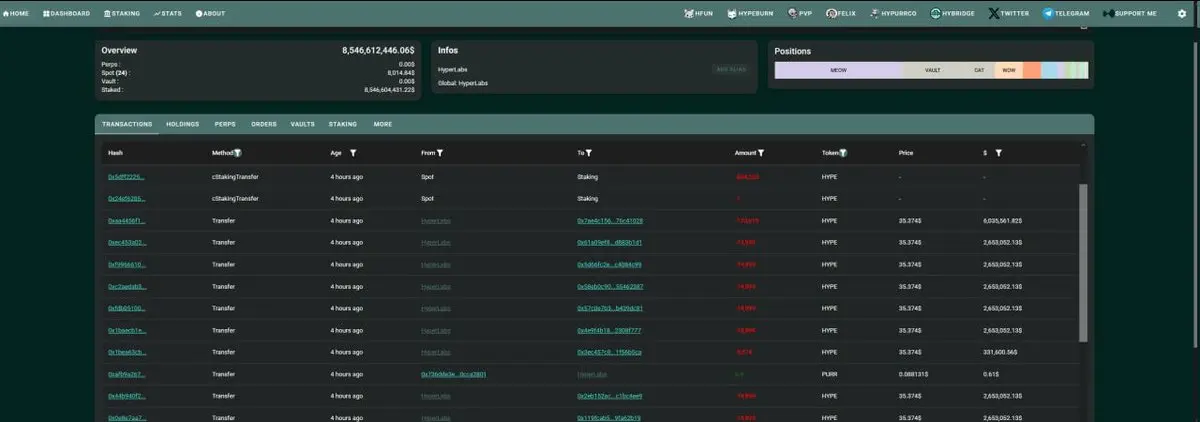This screenshot has height=422, width=1200.
Task: Switch to the Staking tab below overview
Action: coord(343,124)
